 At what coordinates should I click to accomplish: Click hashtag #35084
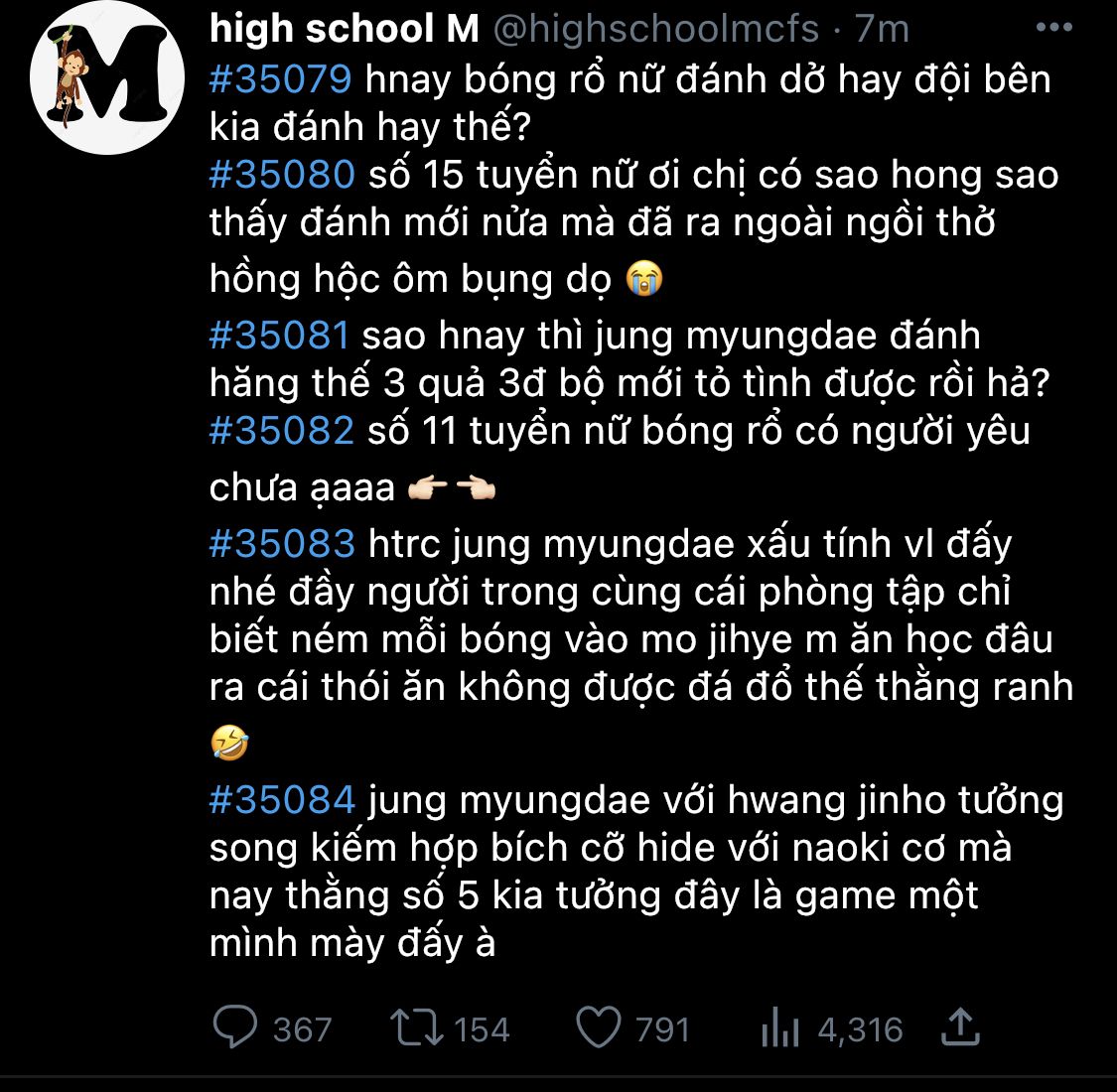(x=282, y=800)
